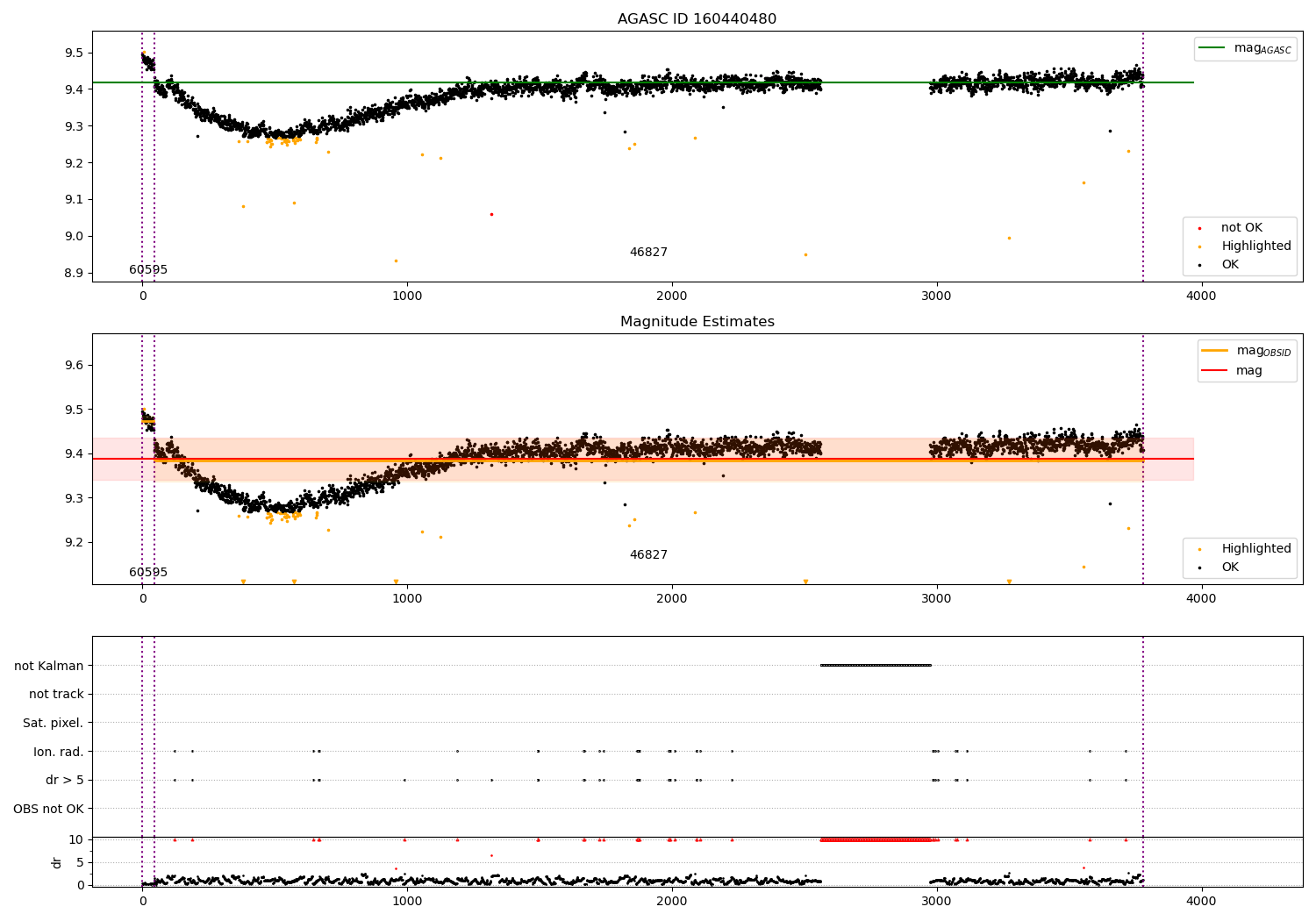Click the '8.9' y-tick in the top plot
1316x921 pixels.
click(74, 273)
